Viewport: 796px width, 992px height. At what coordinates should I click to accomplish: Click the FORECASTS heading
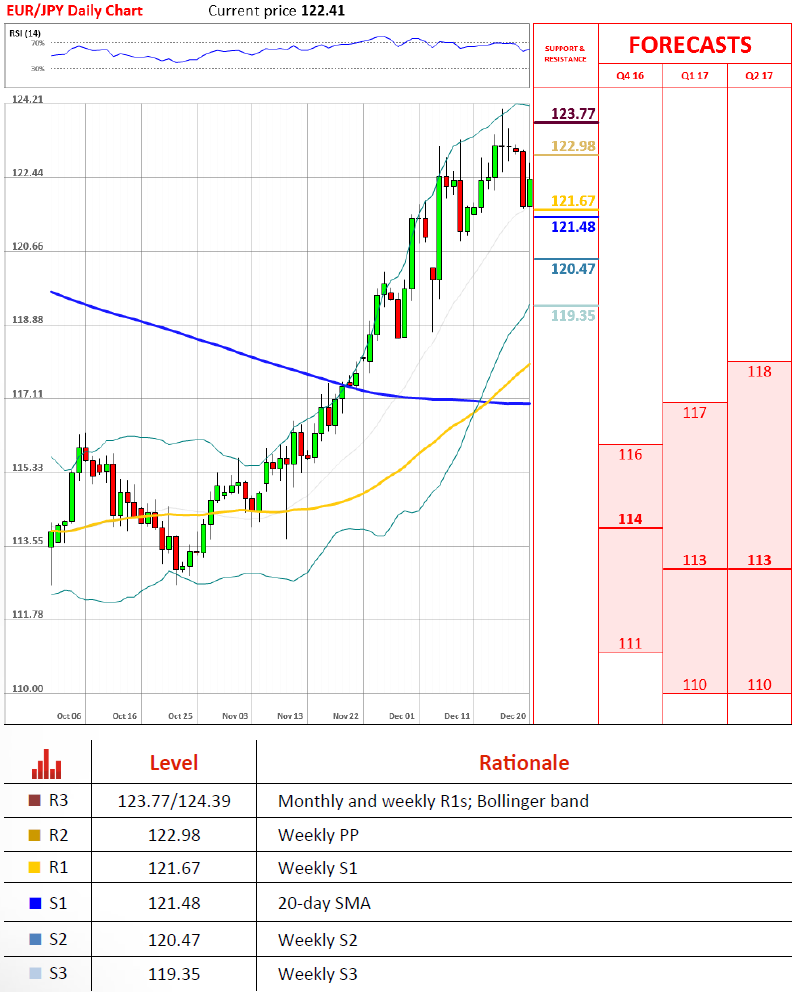pos(690,45)
